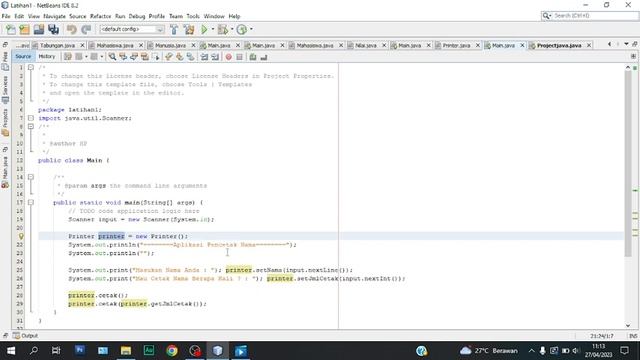Click the Redo arrow icon

86,29
